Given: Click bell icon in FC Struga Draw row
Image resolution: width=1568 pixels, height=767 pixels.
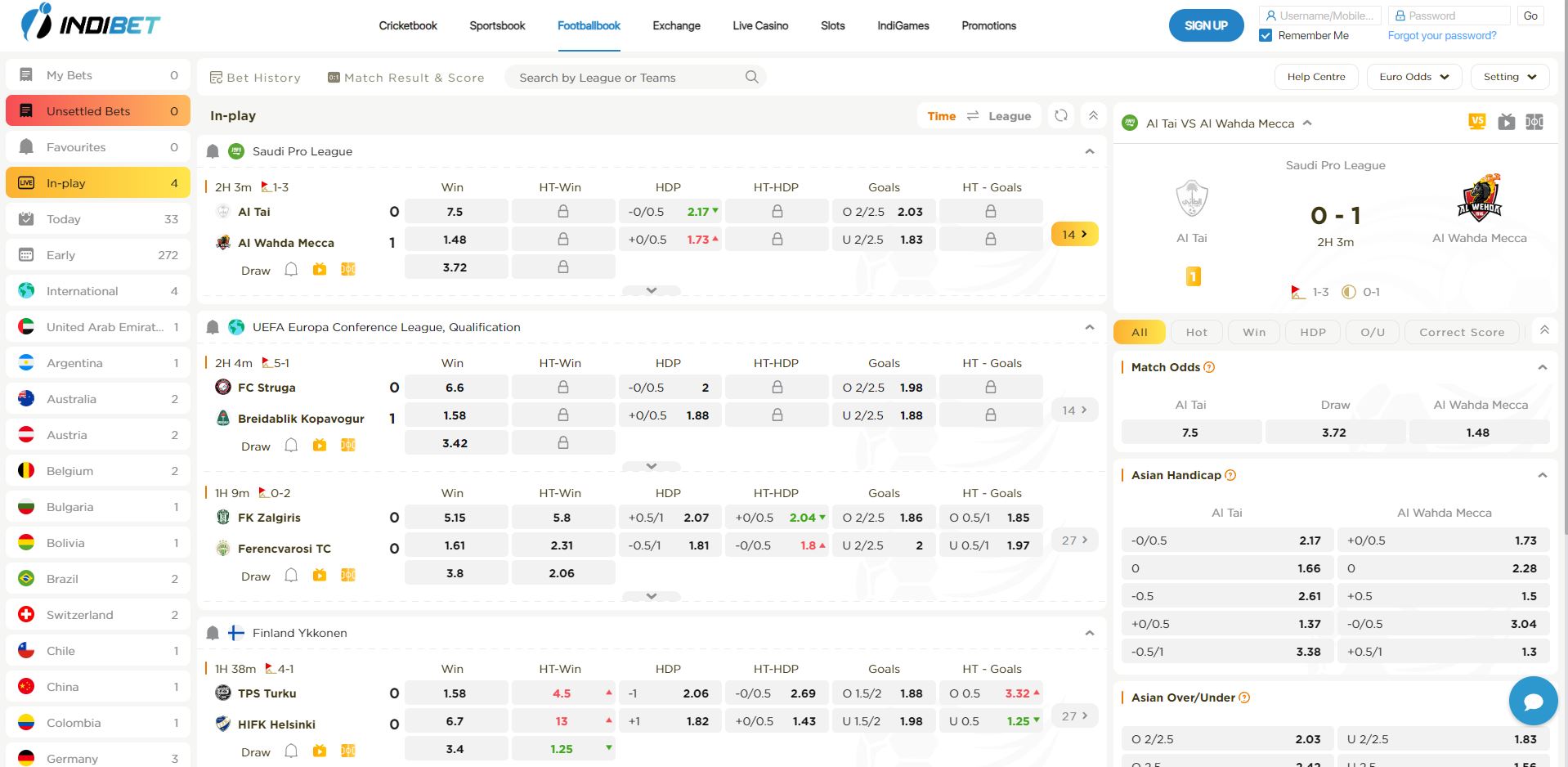Looking at the screenshot, I should [x=291, y=445].
